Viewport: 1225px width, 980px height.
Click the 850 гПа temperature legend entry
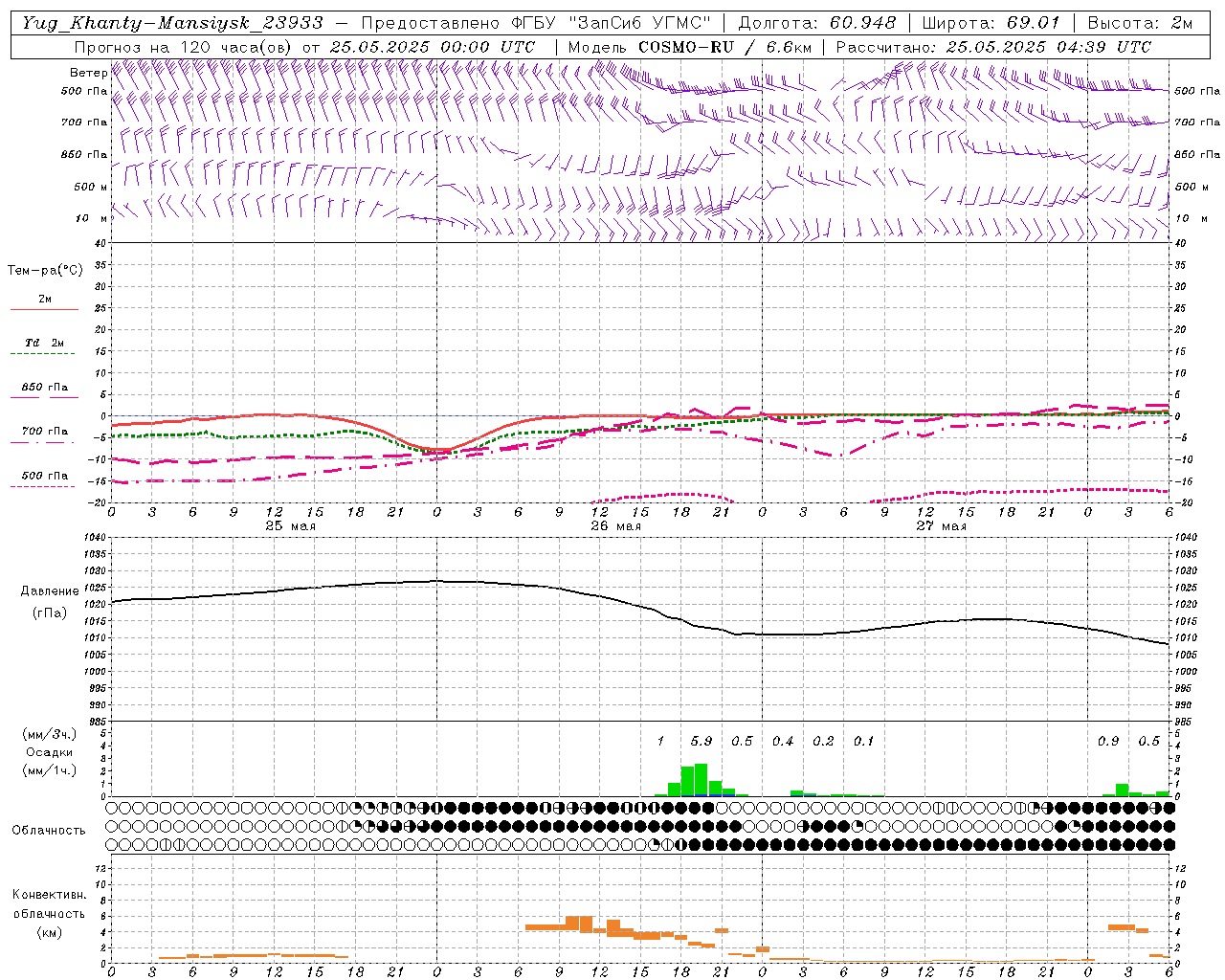pos(45,388)
